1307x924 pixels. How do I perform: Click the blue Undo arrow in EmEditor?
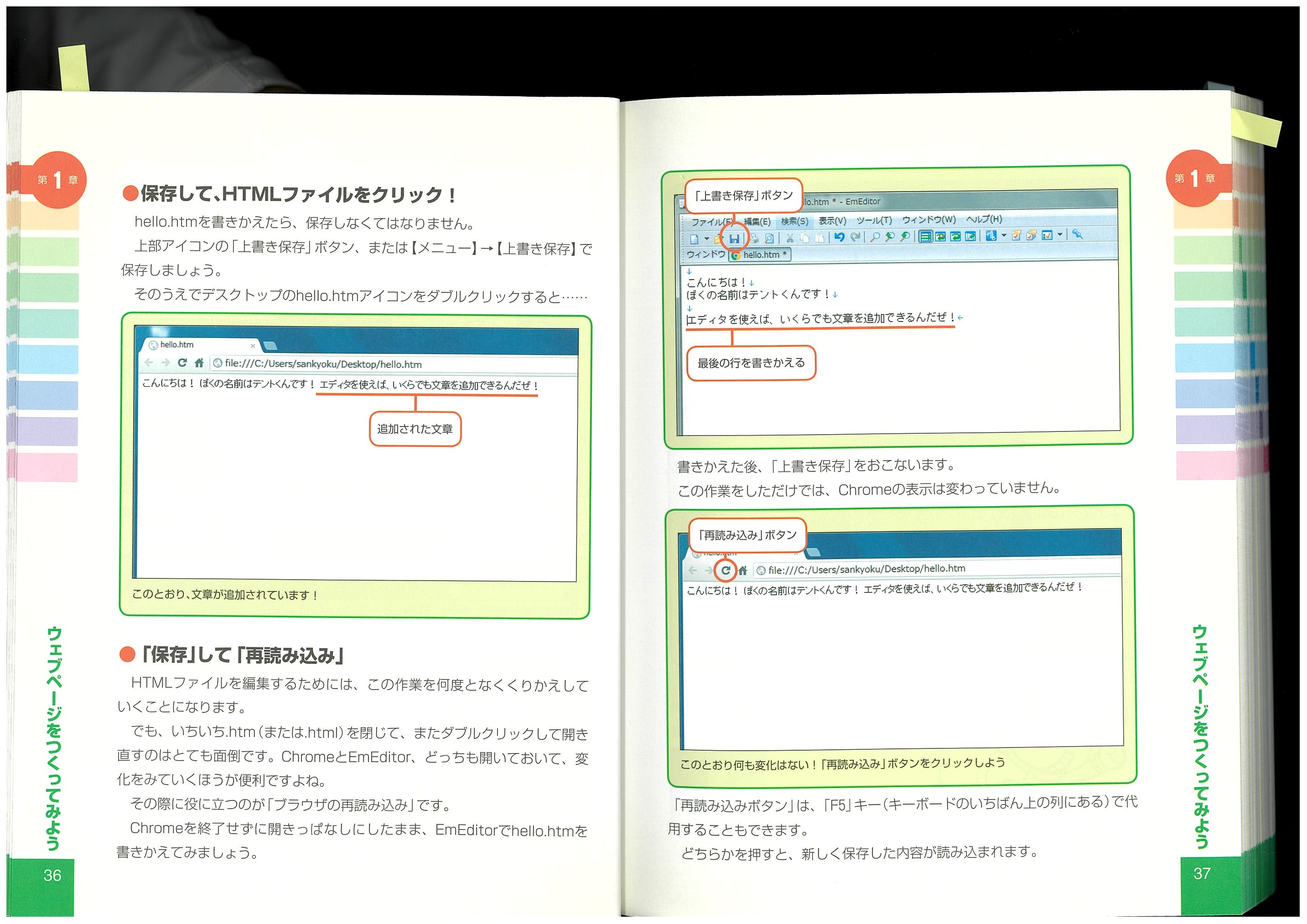point(840,238)
